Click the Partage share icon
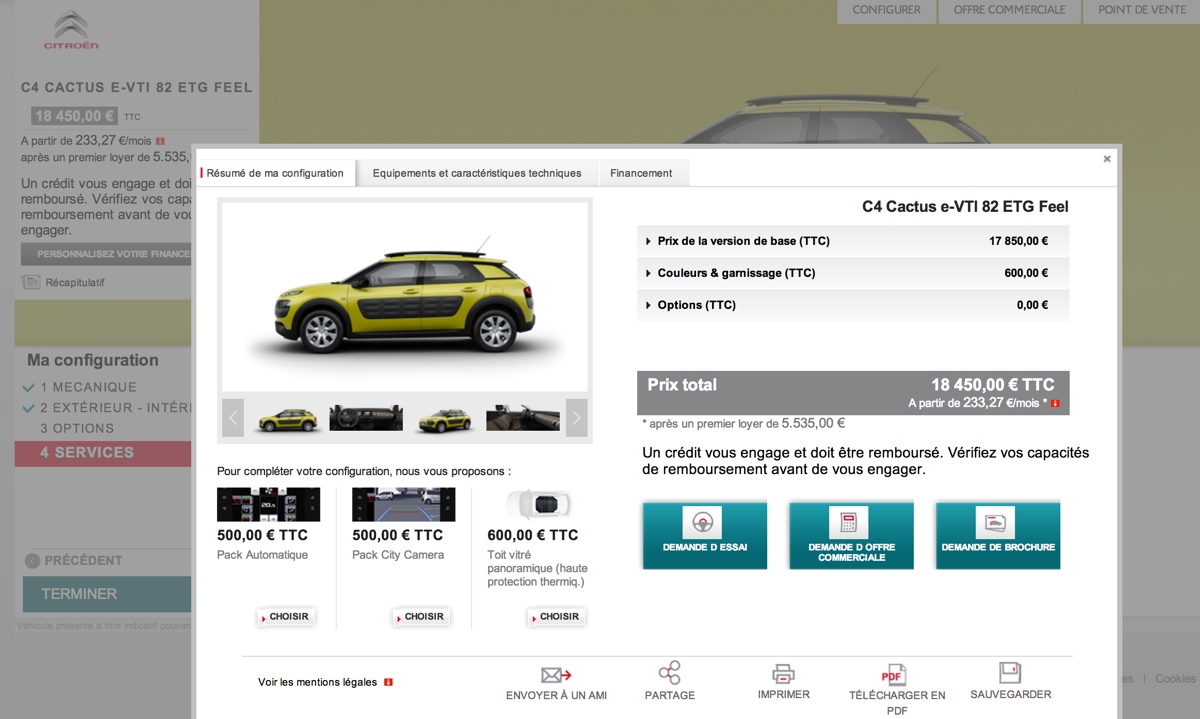 (669, 673)
